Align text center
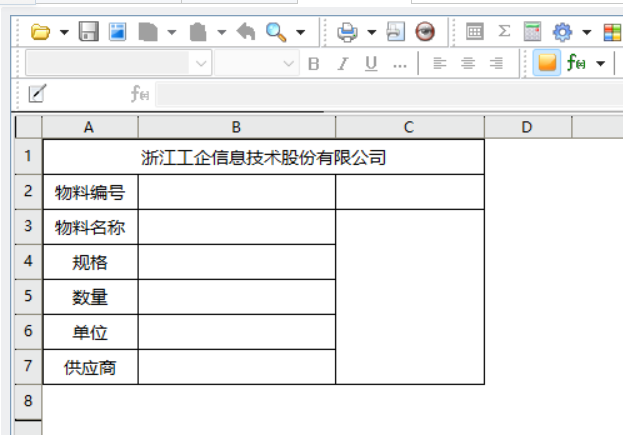This screenshot has width=623, height=435. point(468,63)
